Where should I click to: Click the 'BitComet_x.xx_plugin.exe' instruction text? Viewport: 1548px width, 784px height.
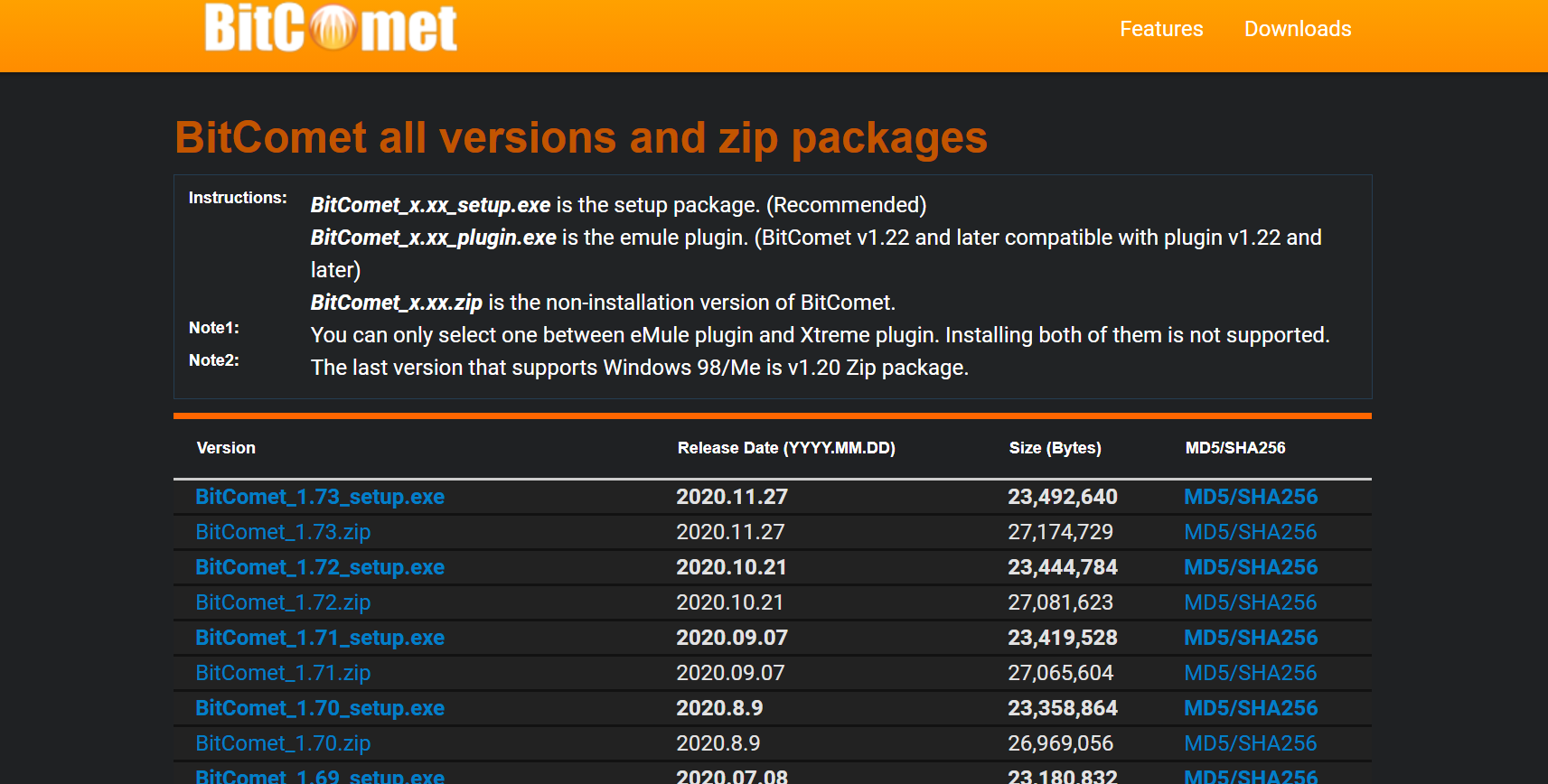point(434,238)
